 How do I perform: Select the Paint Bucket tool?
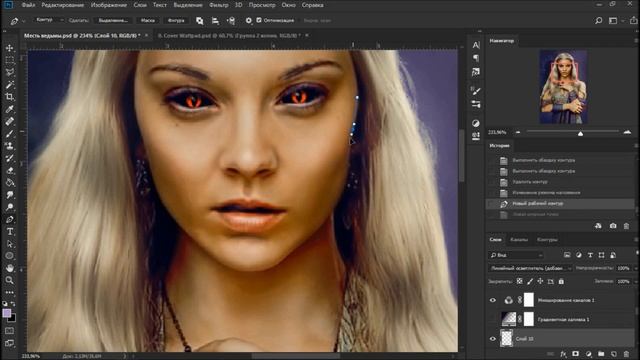pyautogui.click(x=9, y=183)
